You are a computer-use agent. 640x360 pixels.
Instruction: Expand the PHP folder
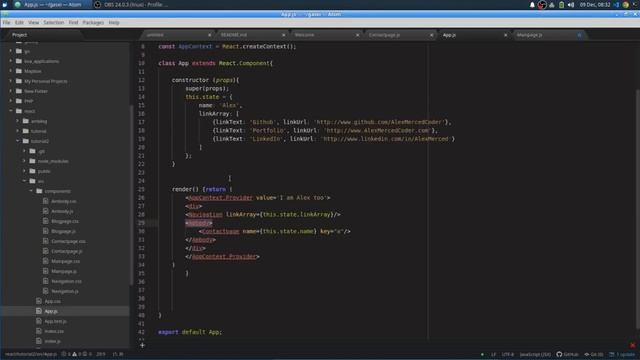(x=11, y=101)
